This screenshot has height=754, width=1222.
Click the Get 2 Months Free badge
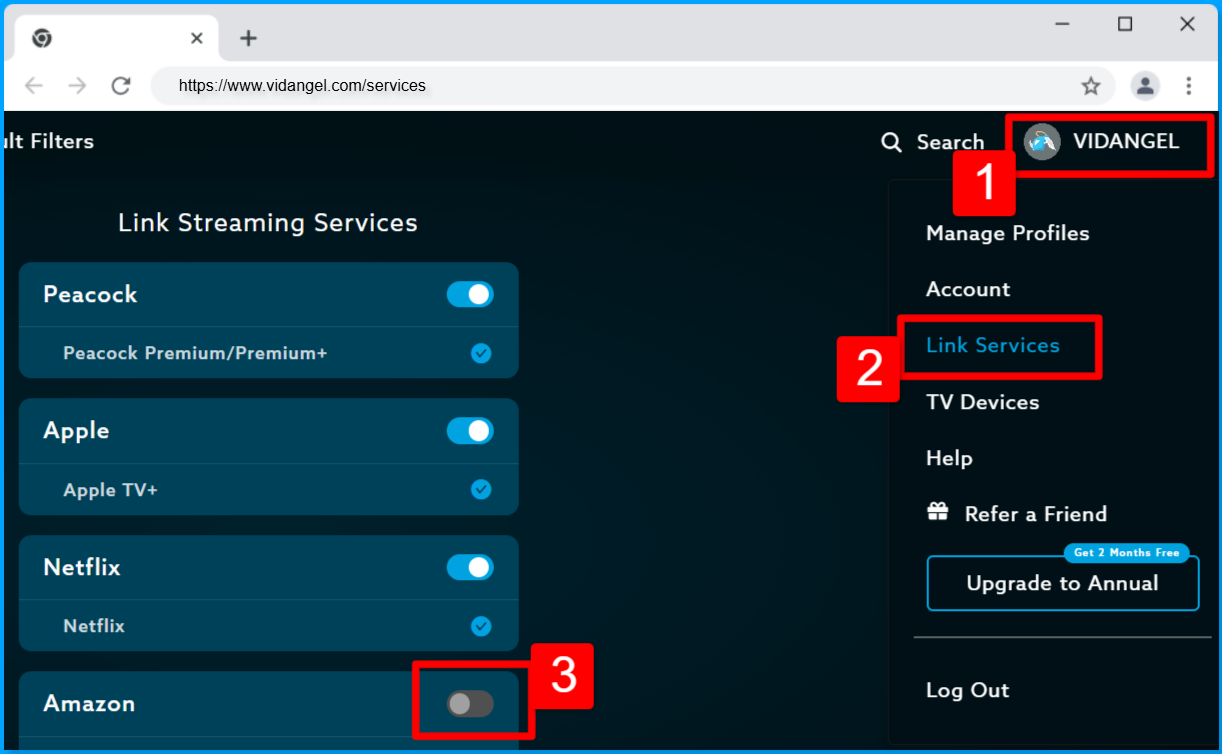point(1126,552)
